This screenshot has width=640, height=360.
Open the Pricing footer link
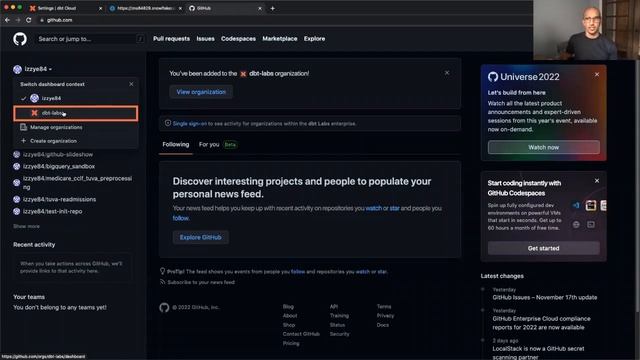[291, 343]
